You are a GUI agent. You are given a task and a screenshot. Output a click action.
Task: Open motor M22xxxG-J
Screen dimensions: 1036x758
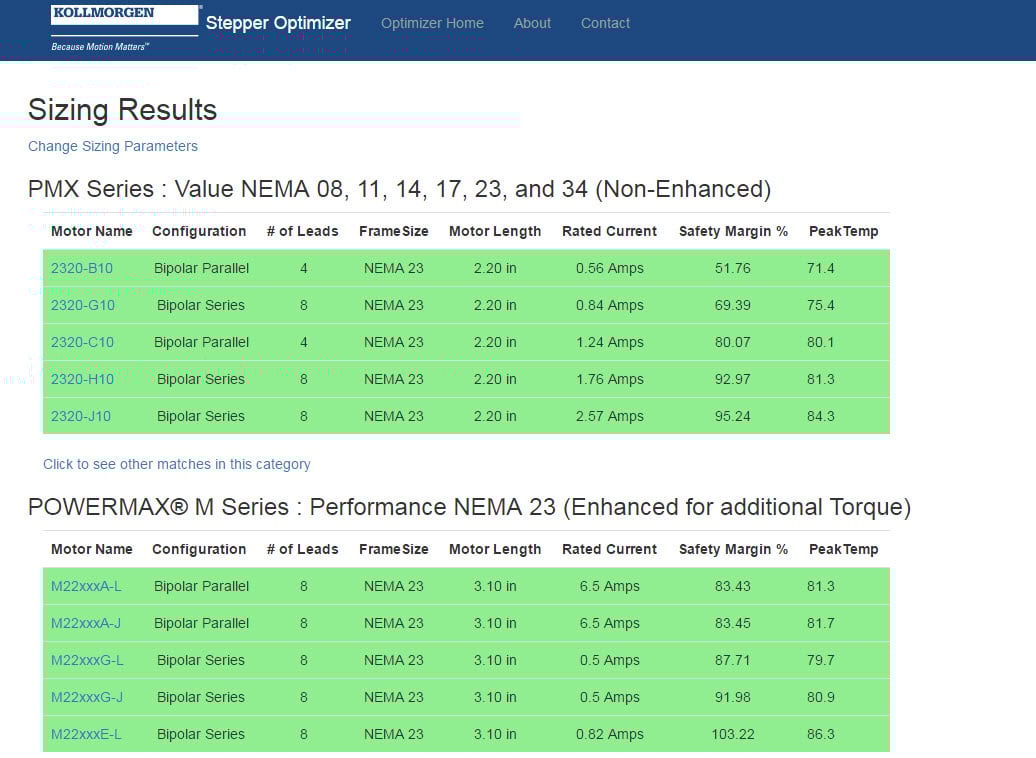click(x=87, y=697)
